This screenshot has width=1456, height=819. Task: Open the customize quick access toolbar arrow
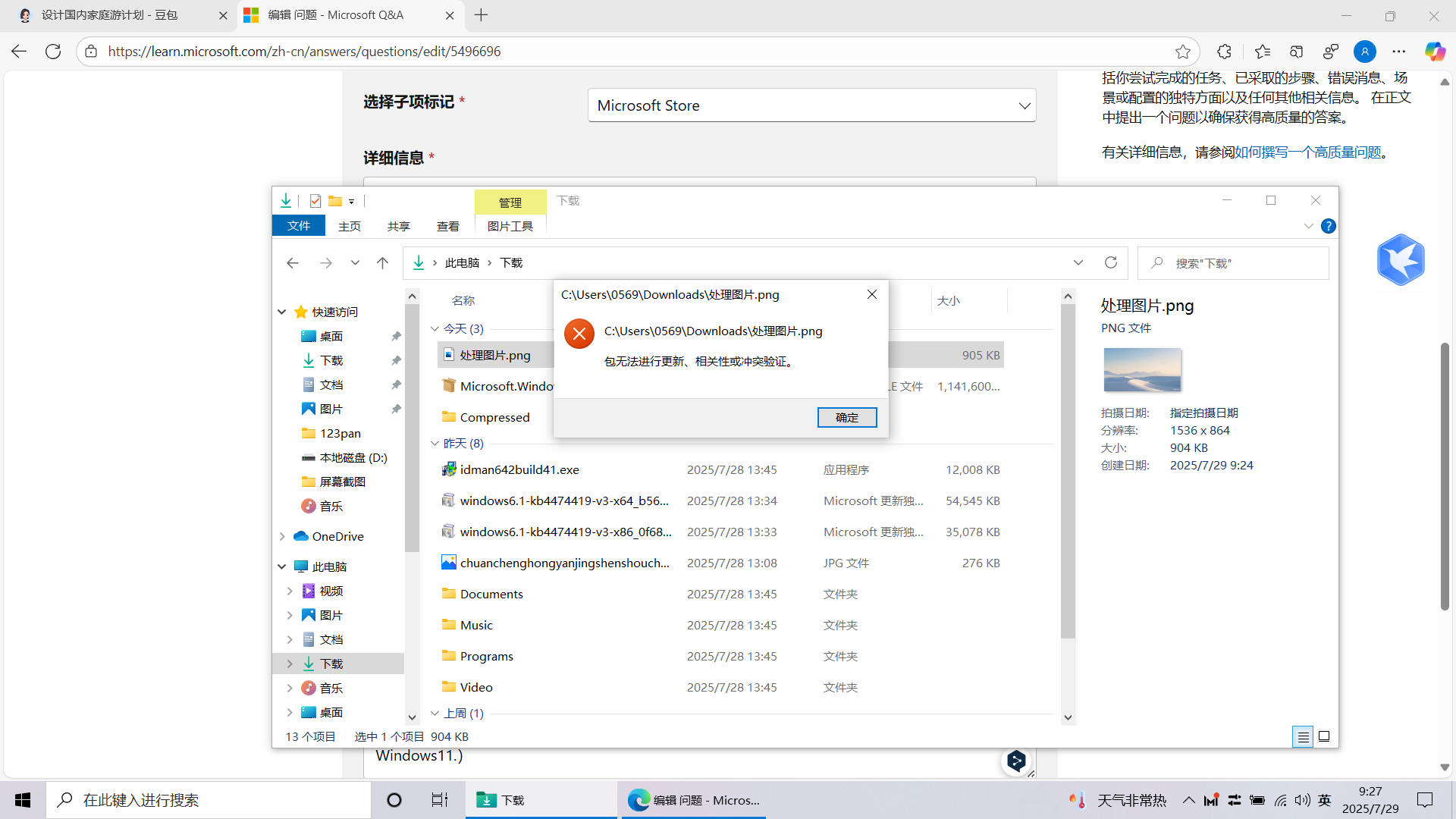point(350,201)
